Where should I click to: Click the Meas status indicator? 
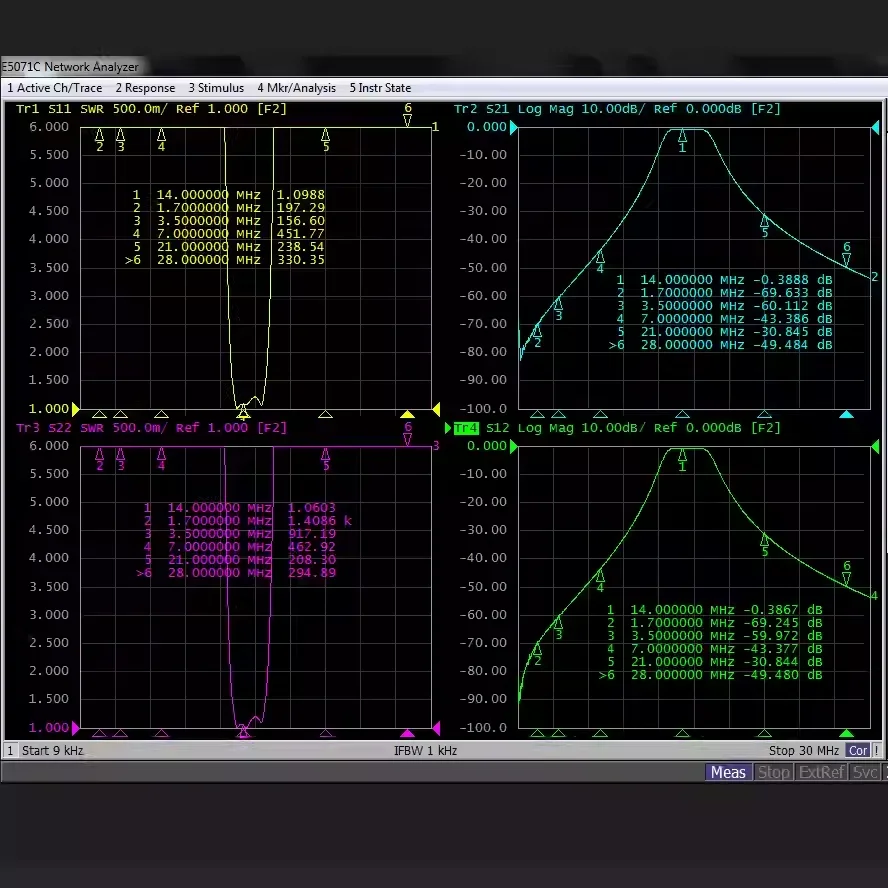tap(728, 772)
